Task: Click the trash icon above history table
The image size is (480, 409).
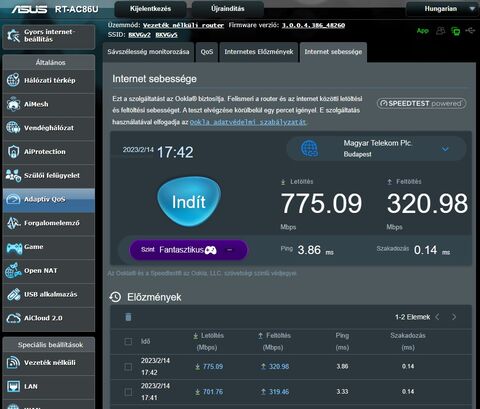Action: pos(128,317)
